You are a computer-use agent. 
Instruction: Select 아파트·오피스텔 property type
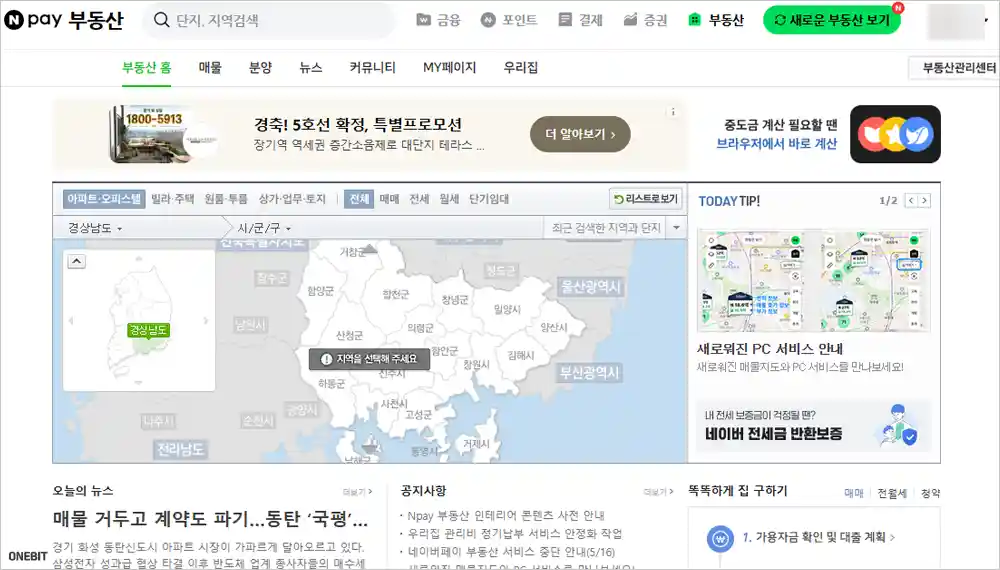[x=104, y=199]
